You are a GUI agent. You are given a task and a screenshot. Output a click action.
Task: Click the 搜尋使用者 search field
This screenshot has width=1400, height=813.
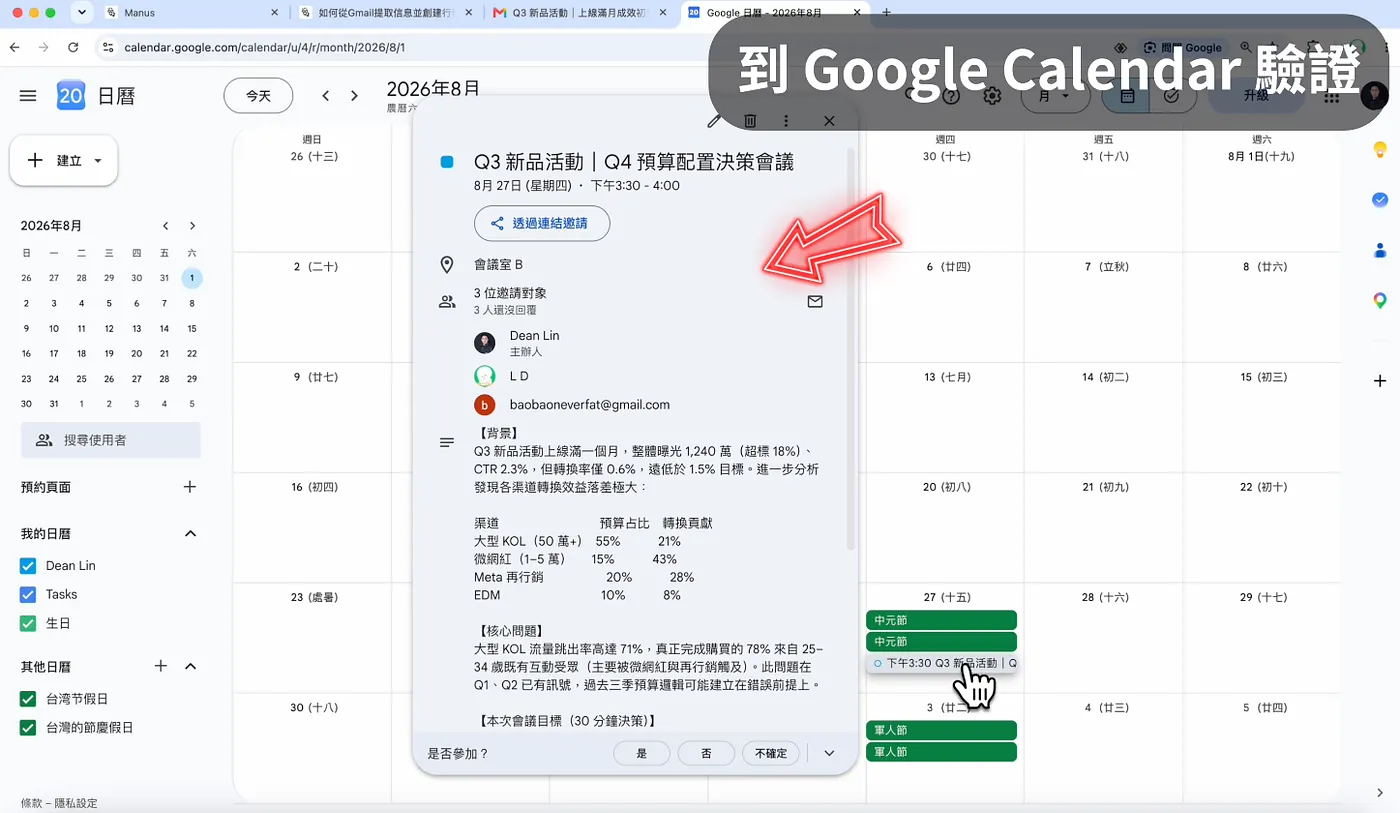click(x=111, y=440)
